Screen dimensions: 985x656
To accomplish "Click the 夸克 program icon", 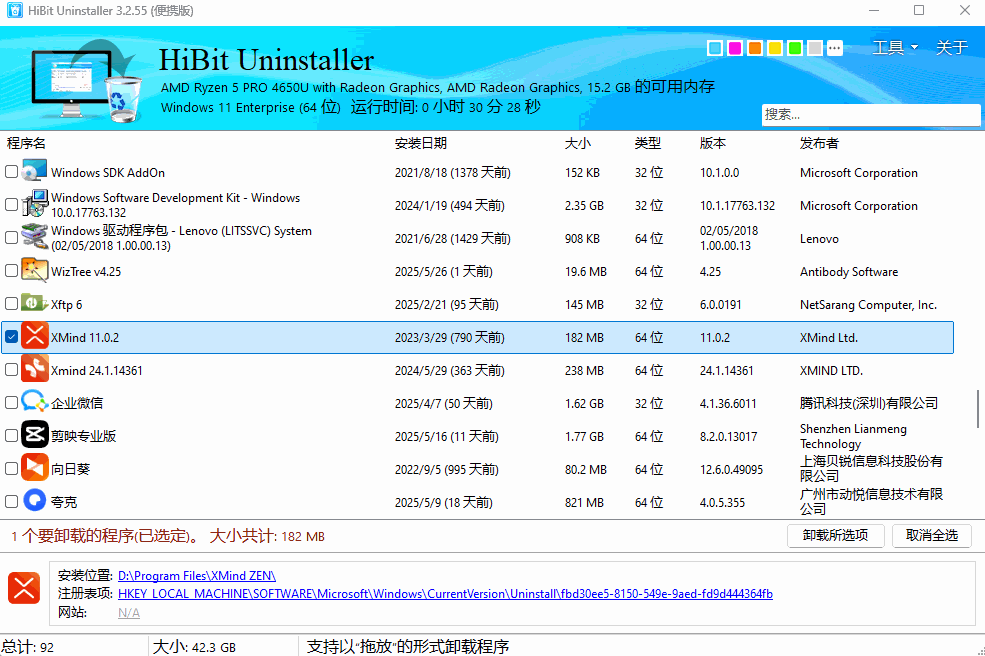I will [35, 501].
